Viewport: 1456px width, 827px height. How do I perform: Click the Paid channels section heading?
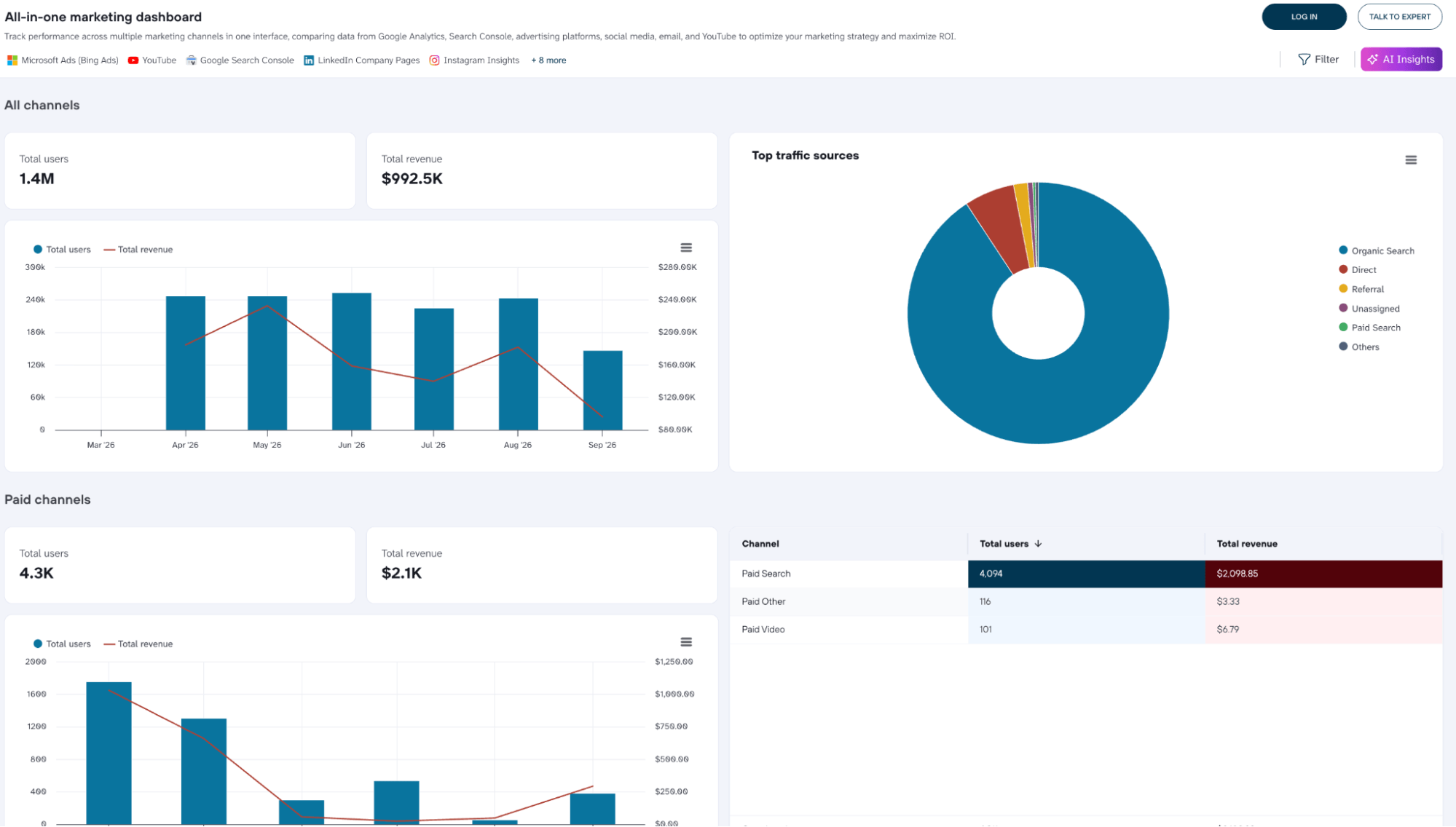pos(47,499)
